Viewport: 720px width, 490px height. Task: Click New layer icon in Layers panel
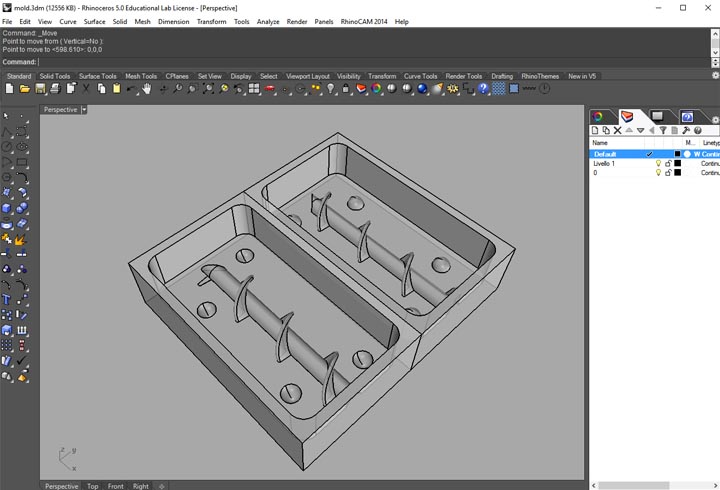[x=595, y=130]
